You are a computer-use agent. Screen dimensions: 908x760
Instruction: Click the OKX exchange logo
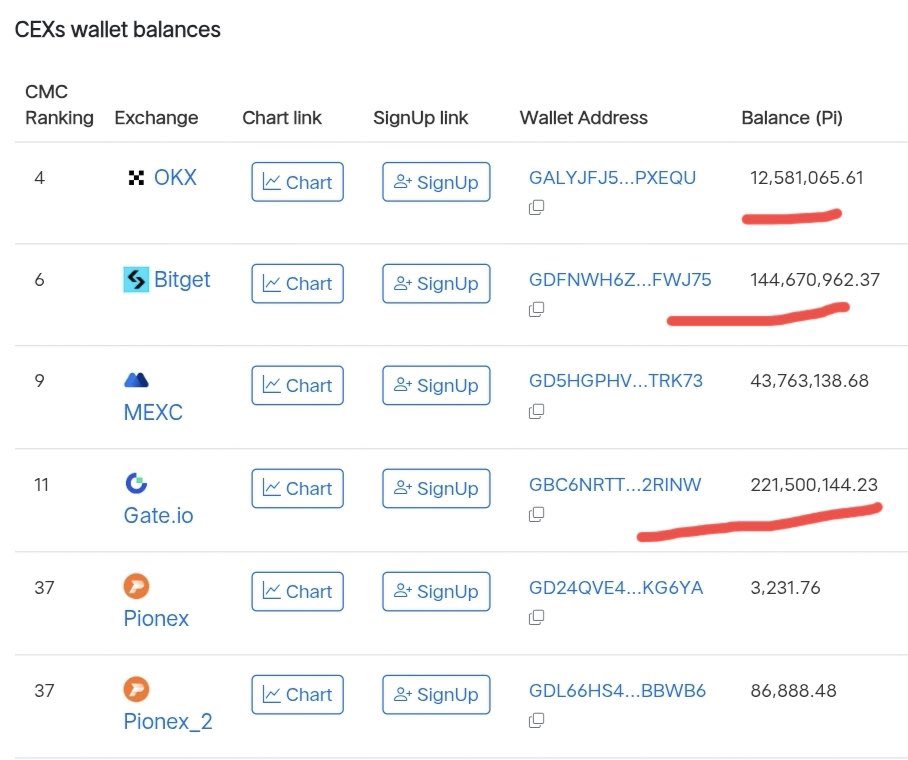(136, 178)
